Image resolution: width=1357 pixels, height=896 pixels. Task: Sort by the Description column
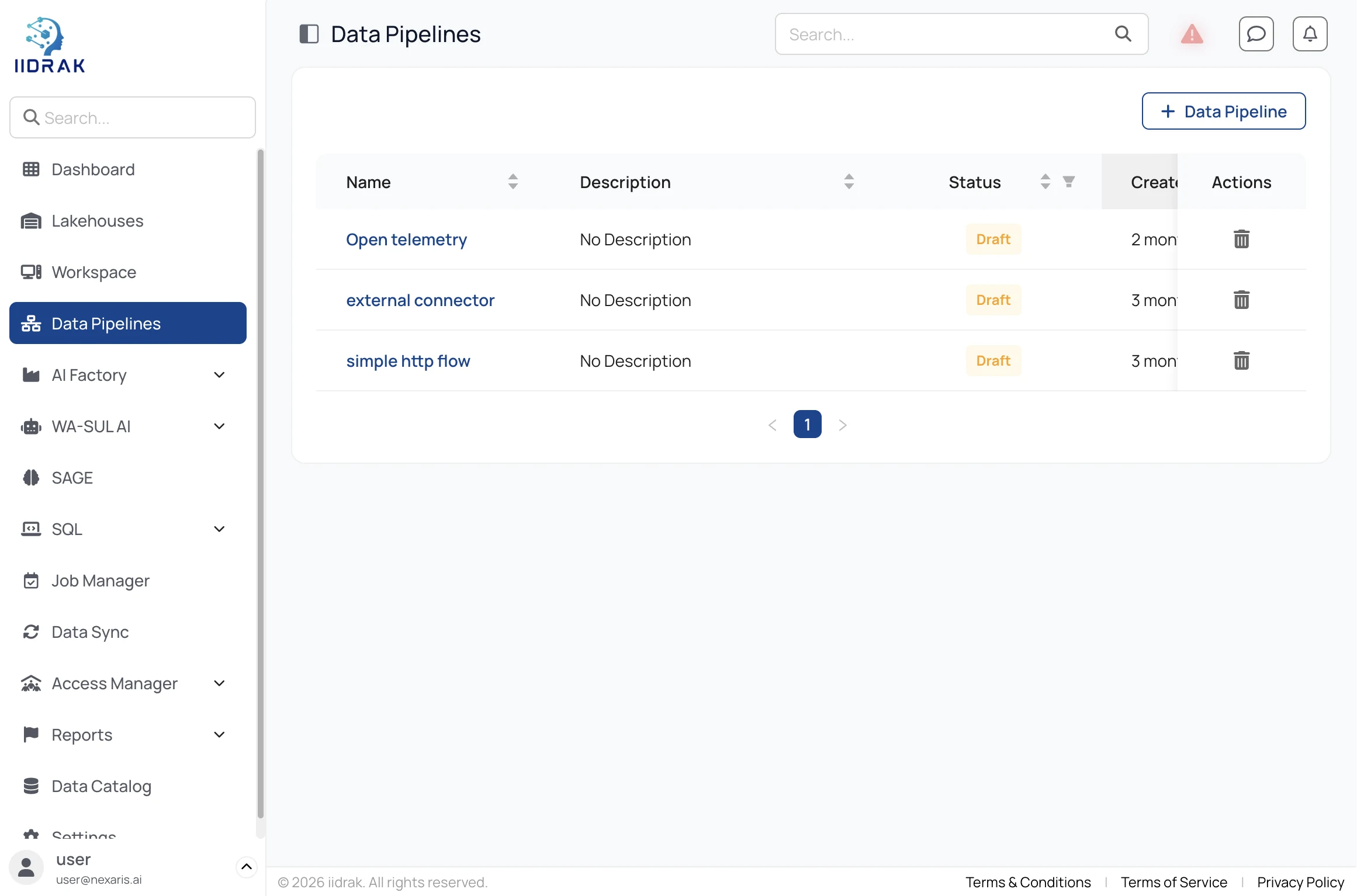(x=849, y=182)
